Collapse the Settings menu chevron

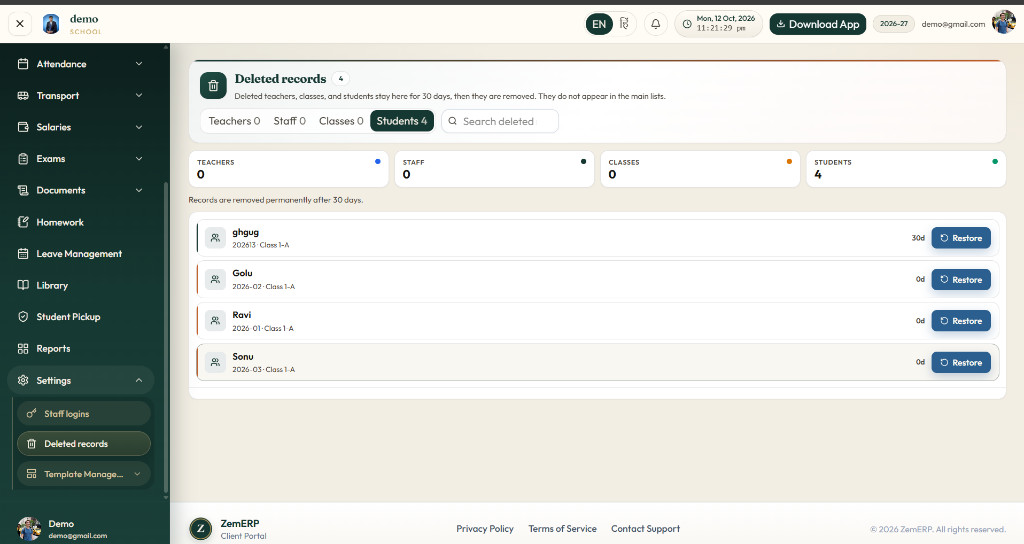pyautogui.click(x=138, y=380)
